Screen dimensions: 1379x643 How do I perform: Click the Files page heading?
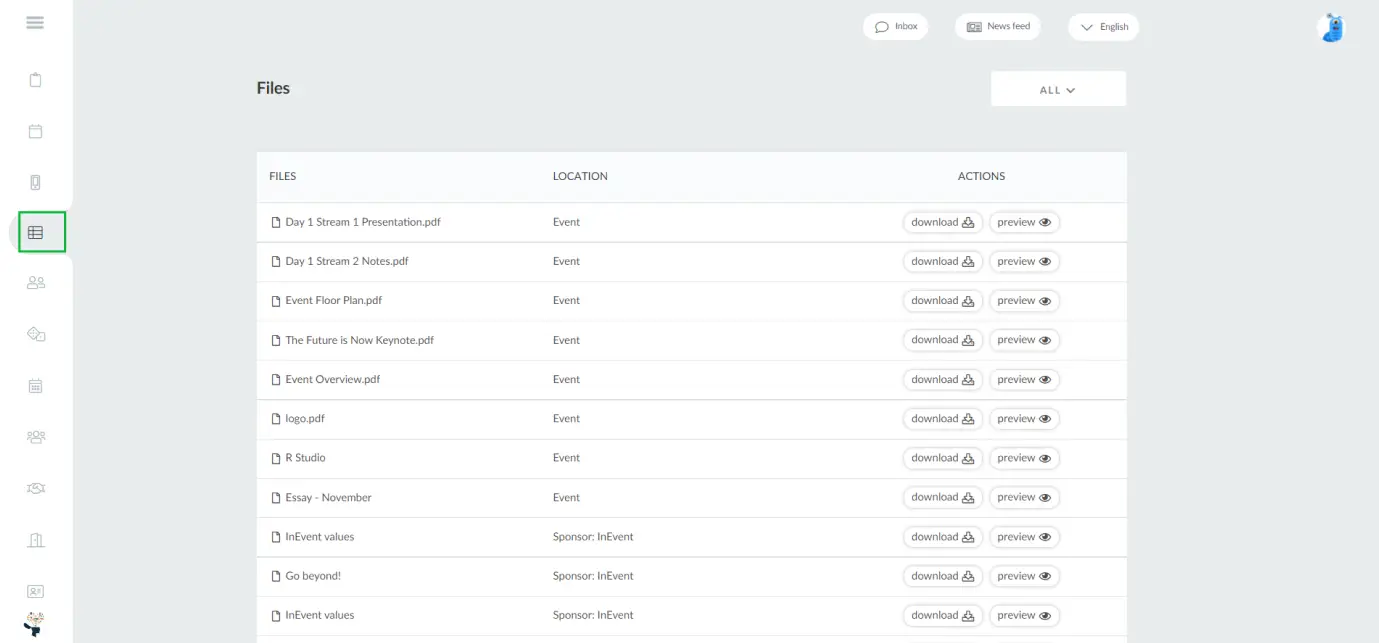pyautogui.click(x=273, y=88)
